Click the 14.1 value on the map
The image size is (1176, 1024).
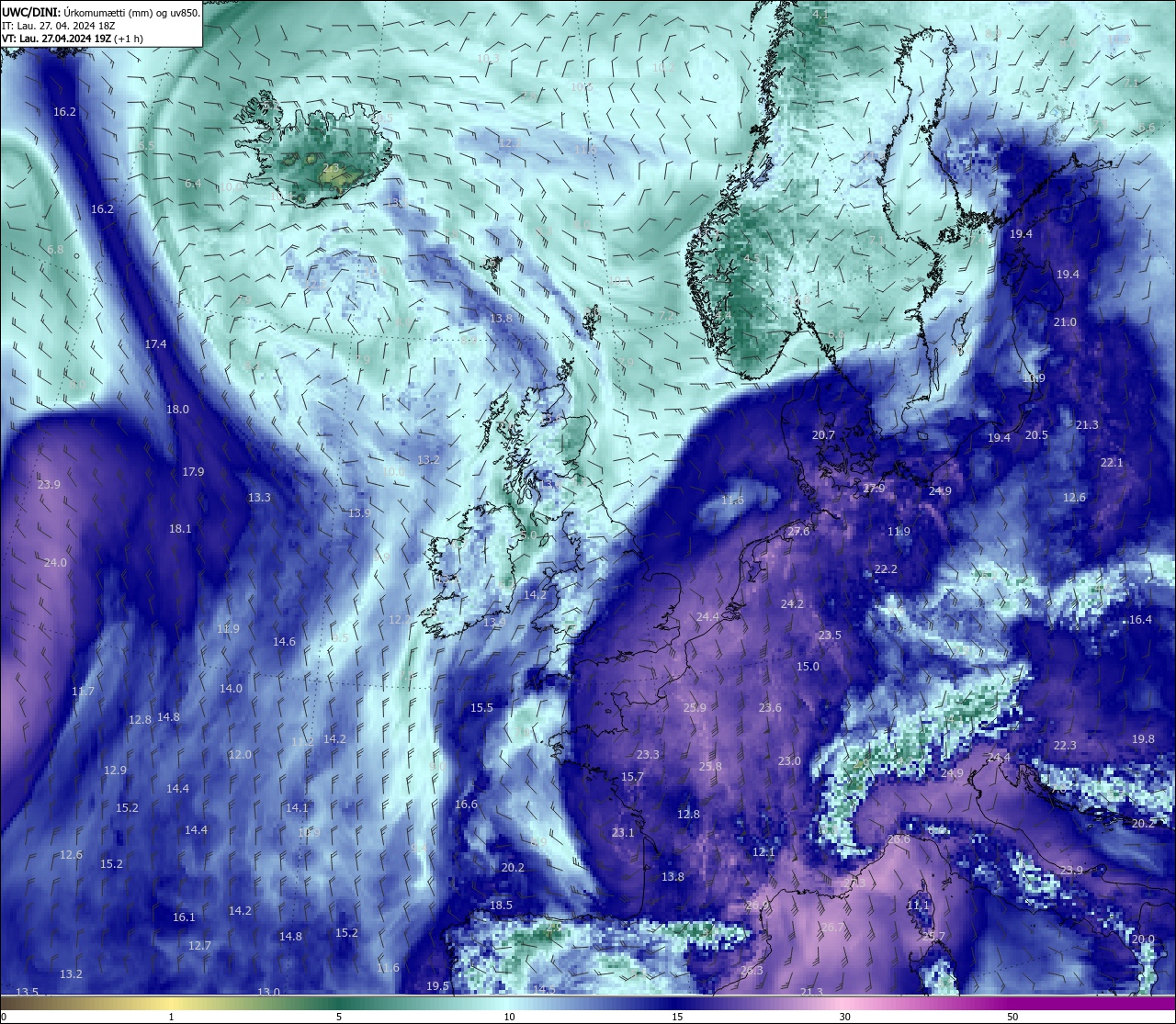click(297, 808)
